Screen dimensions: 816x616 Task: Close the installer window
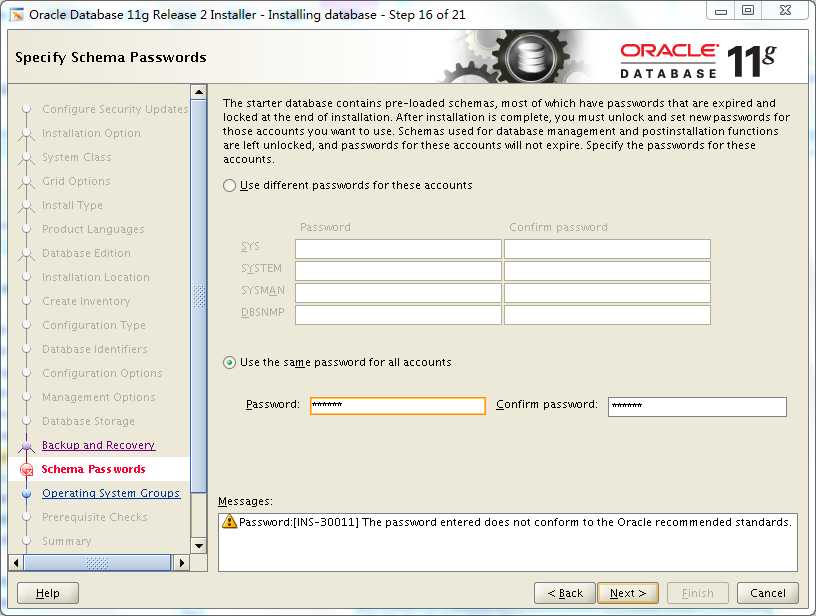[785, 11]
